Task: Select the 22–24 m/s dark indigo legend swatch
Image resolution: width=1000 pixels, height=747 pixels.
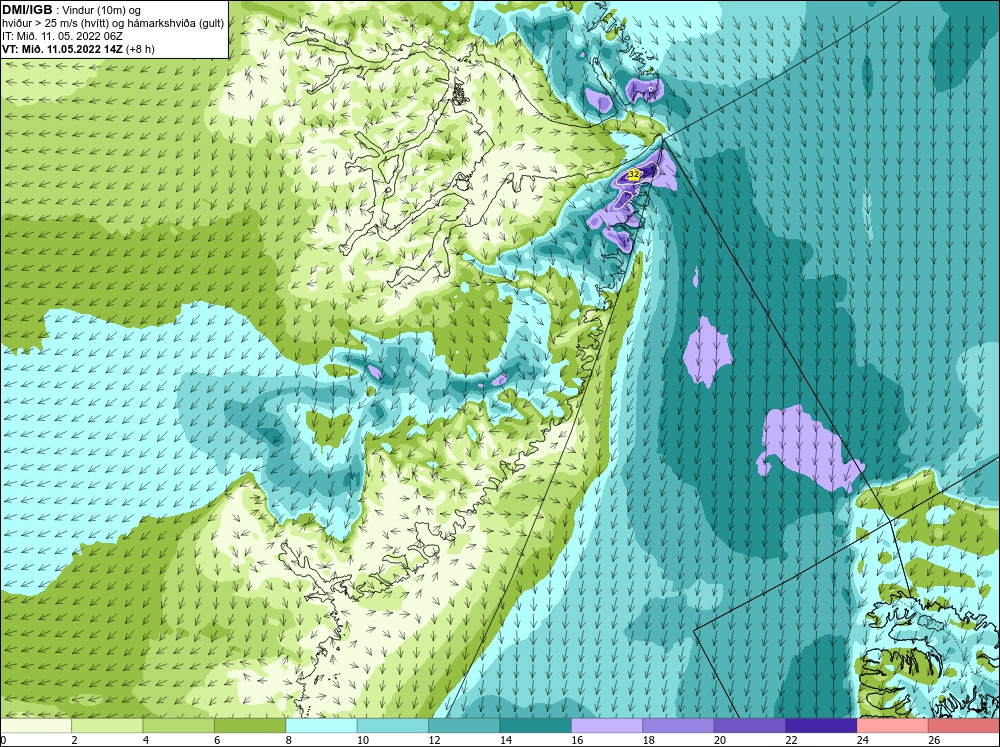Action: (821, 726)
